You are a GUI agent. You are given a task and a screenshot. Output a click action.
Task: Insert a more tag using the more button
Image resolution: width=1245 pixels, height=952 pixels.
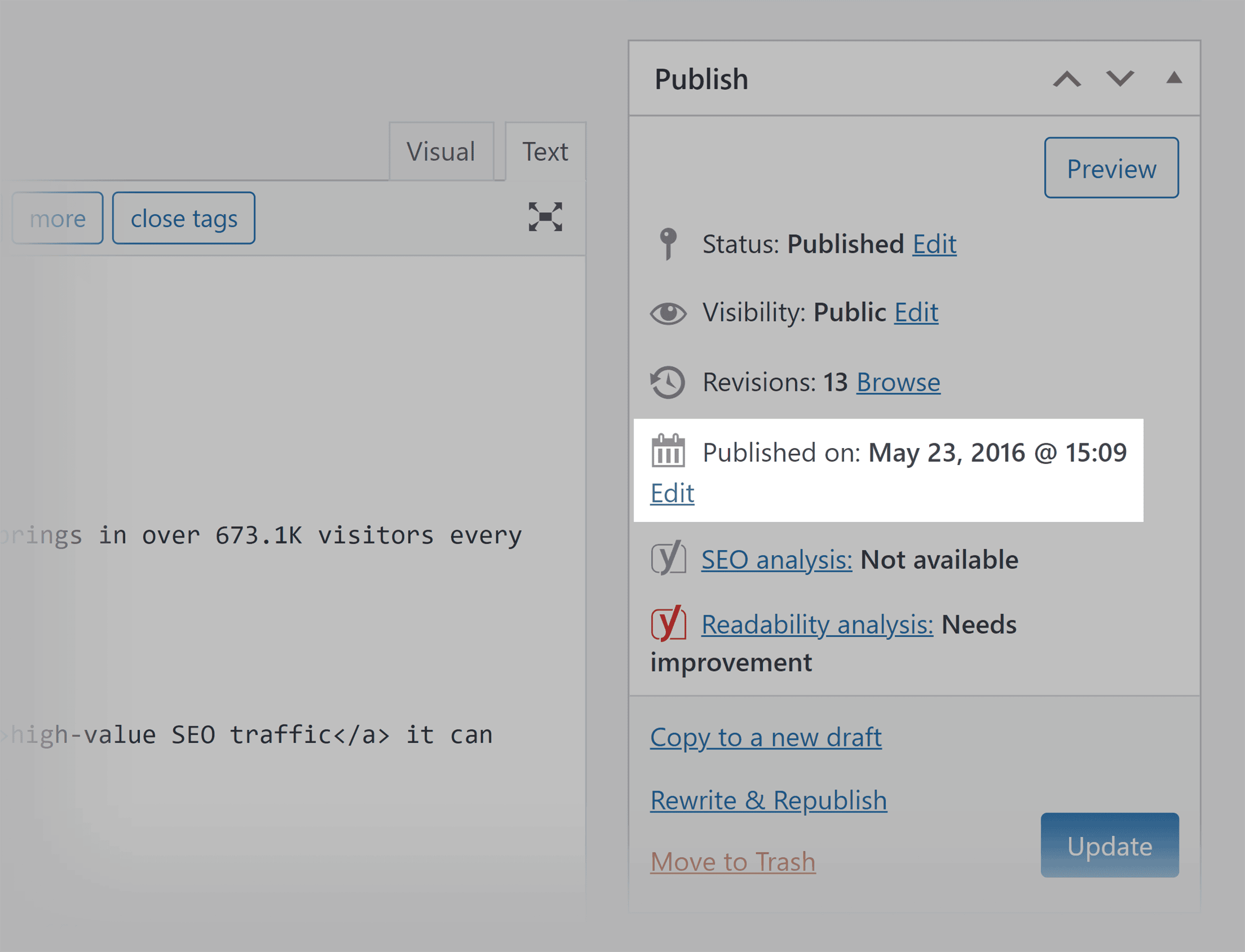point(57,217)
